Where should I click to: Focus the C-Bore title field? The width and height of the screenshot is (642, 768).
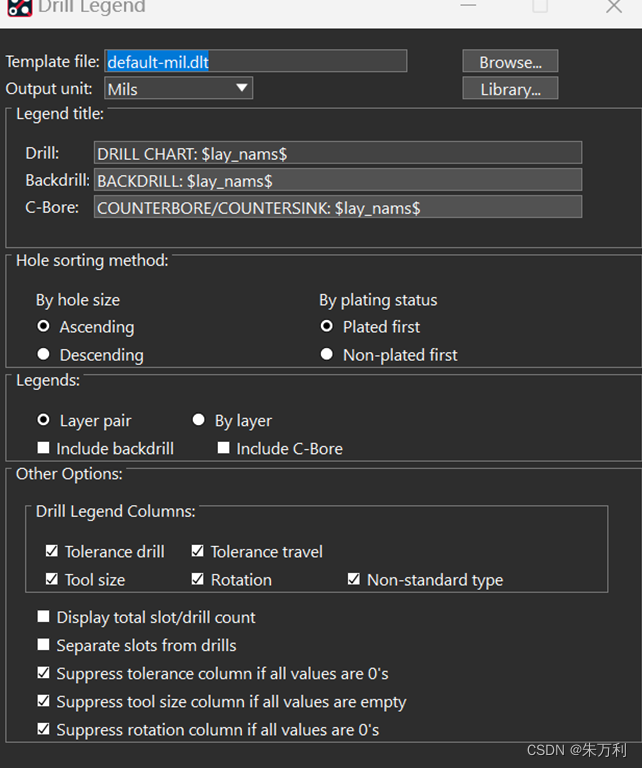pos(337,208)
